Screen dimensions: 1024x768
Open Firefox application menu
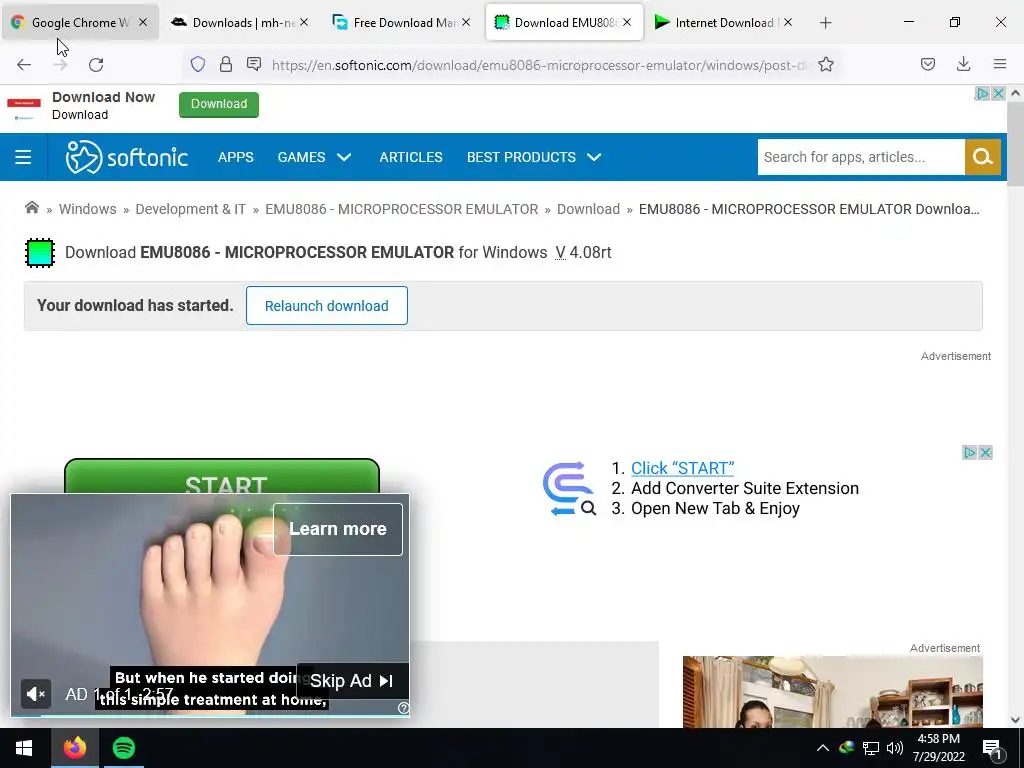point(1000,64)
